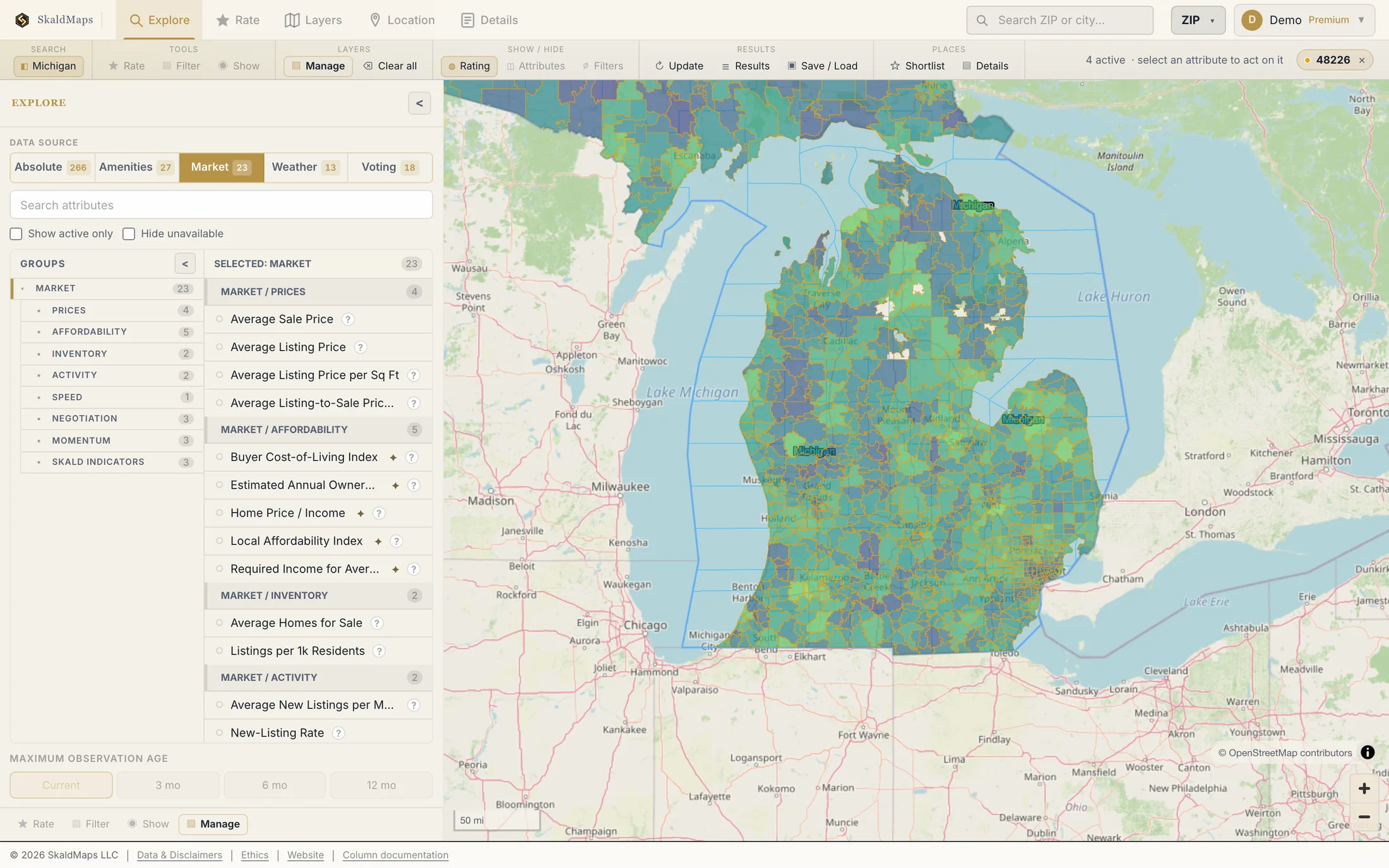Click the Search ZIP or city field
The height and width of the screenshot is (868, 1389).
point(1059,20)
